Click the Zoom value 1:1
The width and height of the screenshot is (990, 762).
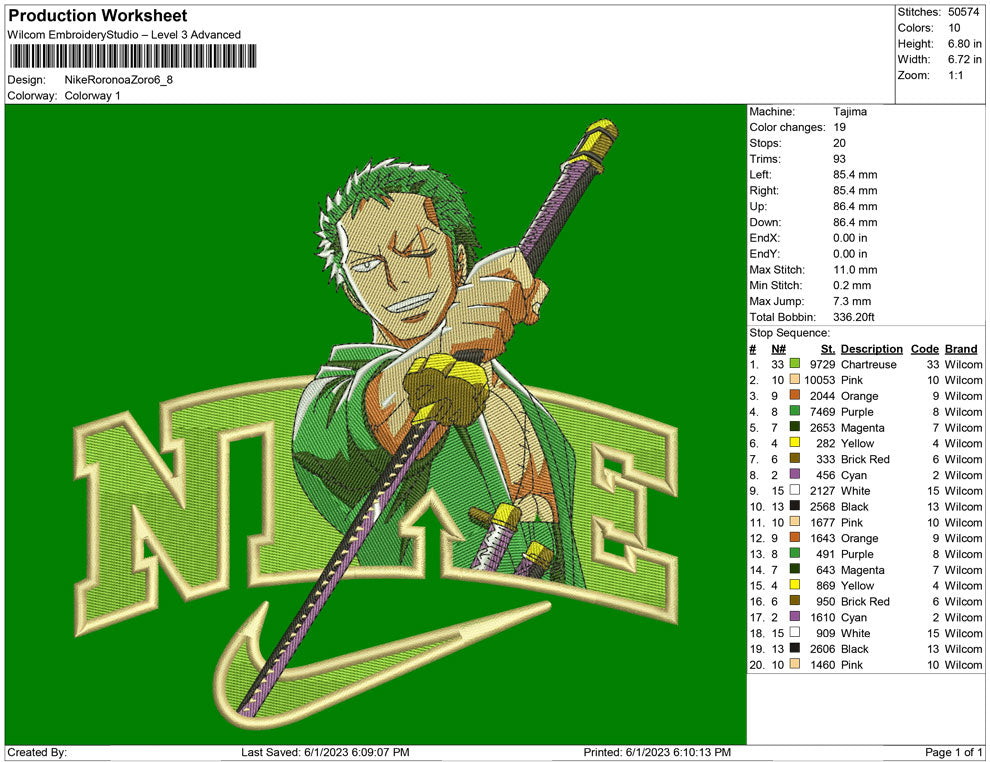(x=955, y=75)
